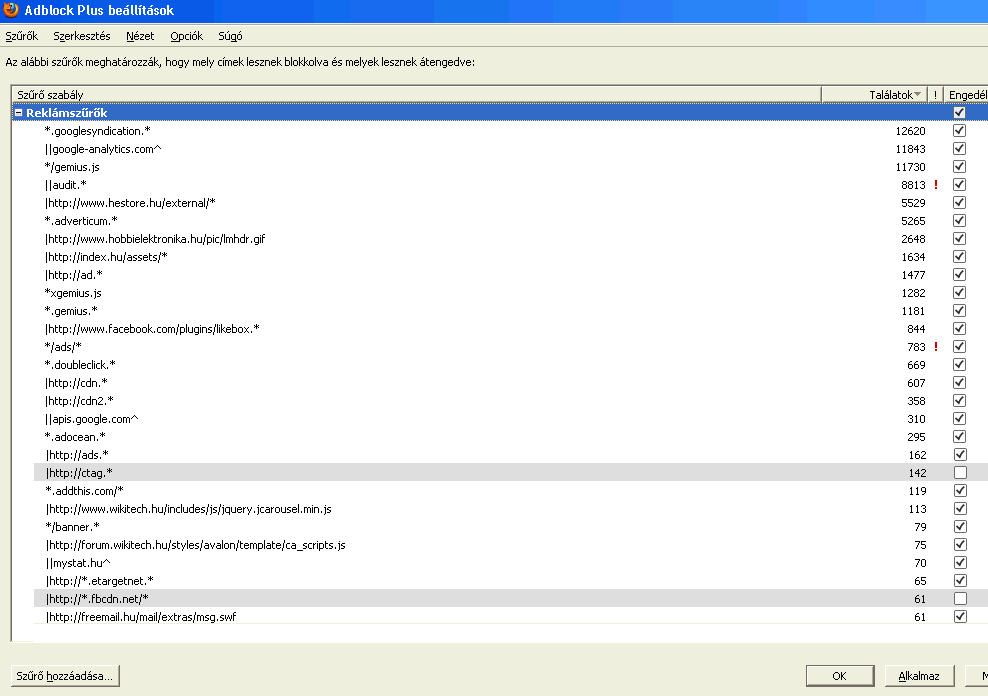The width and height of the screenshot is (988, 696).
Task: Click the Firefox icon in title bar
Action: (x=11, y=10)
